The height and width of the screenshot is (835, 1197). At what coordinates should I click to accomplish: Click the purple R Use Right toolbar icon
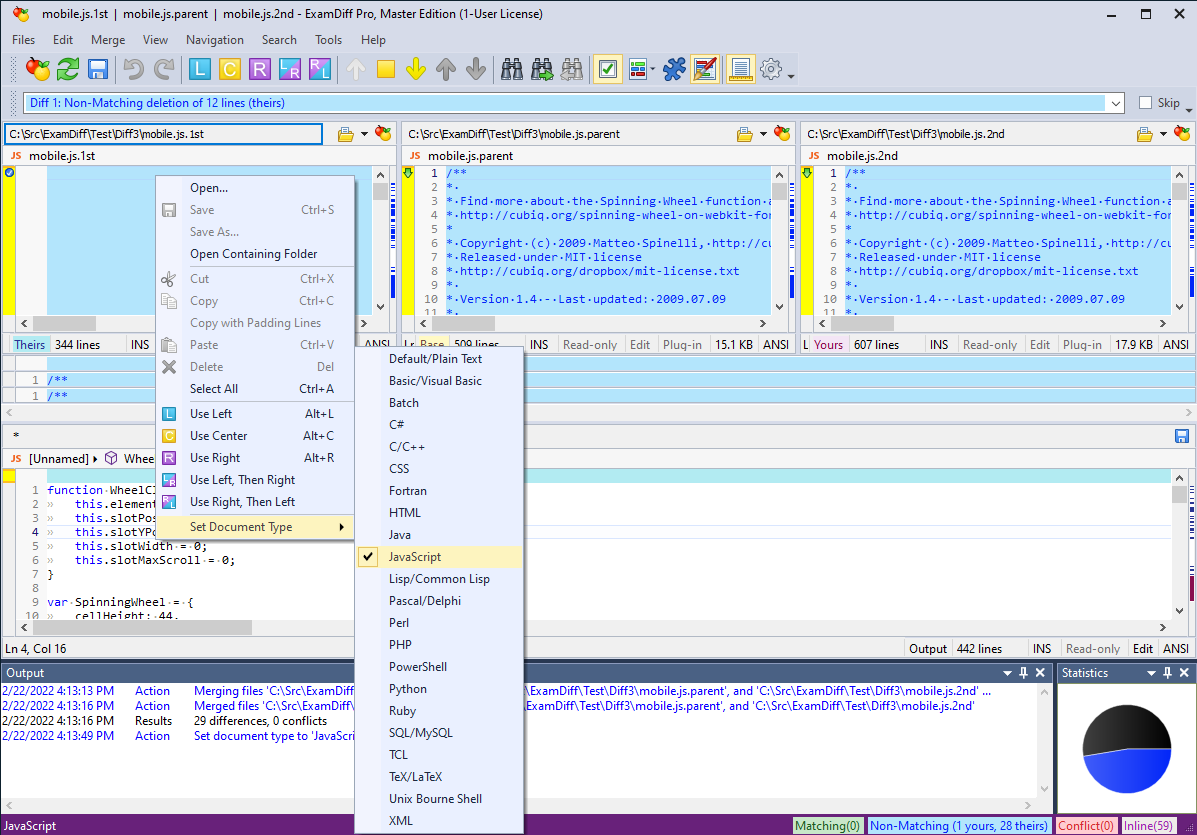click(260, 69)
